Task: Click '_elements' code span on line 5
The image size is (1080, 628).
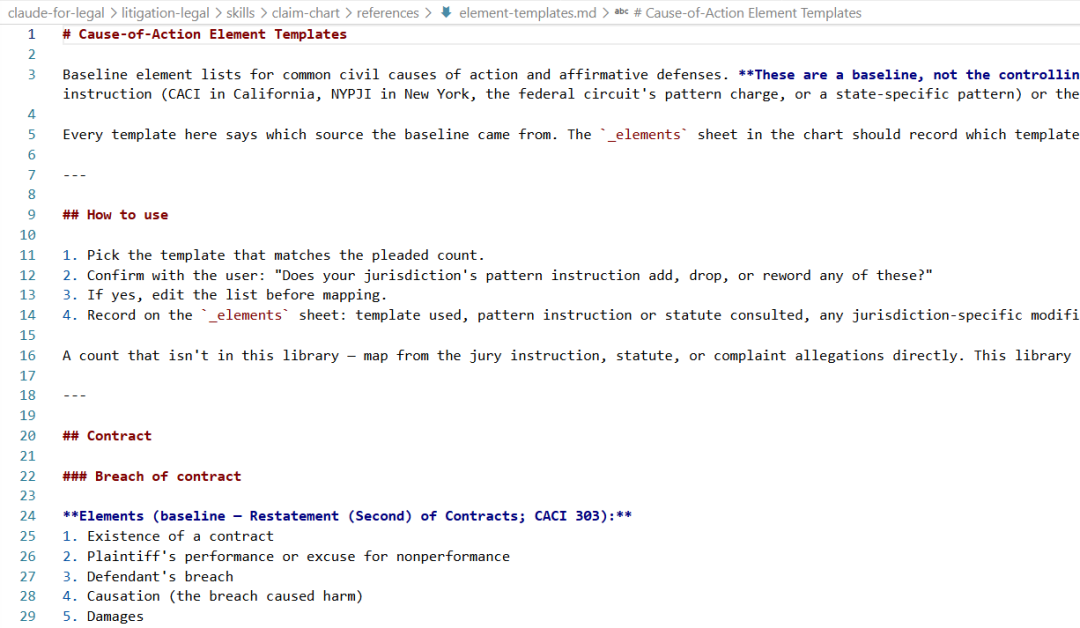Action: 644,135
